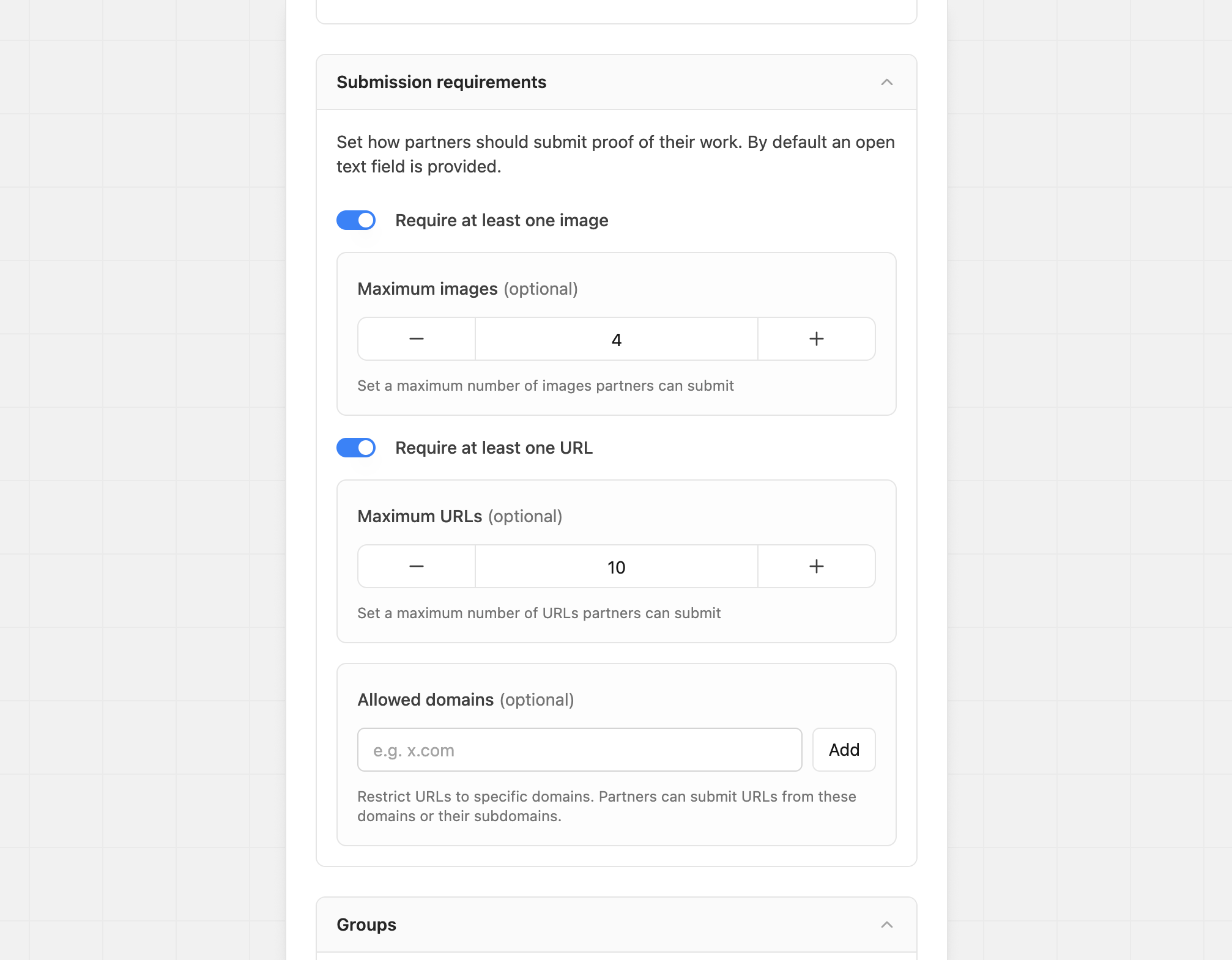Decrease the Maximum images count with the minus icon
Viewport: 1232px width, 960px height.
416,339
